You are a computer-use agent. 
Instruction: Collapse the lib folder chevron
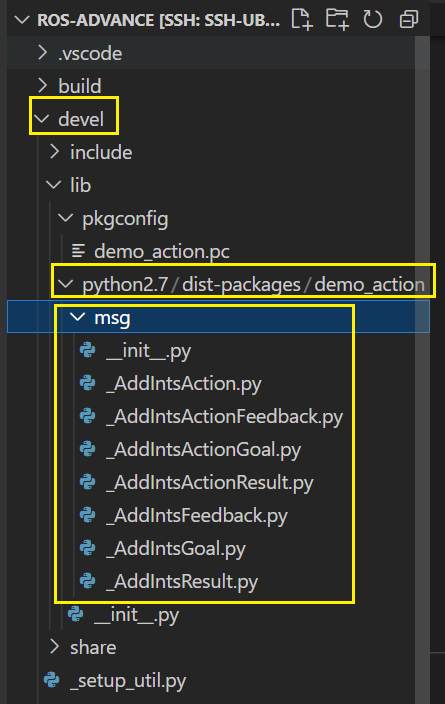pyautogui.click(x=54, y=185)
